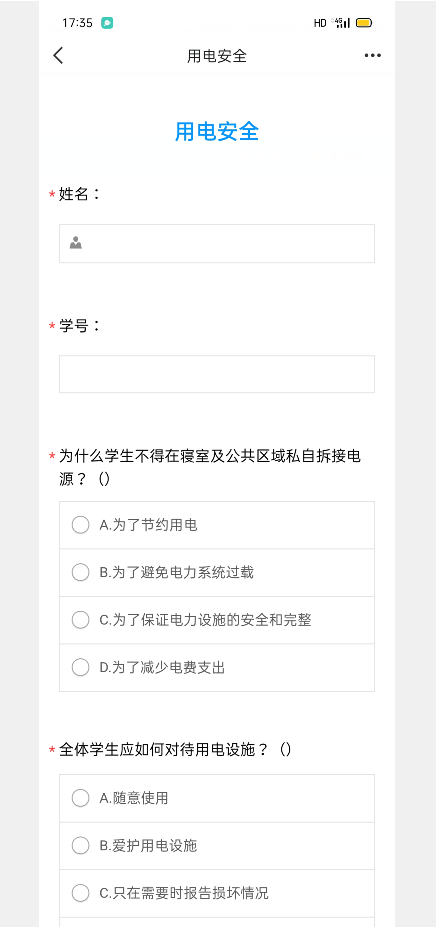The width and height of the screenshot is (436, 927).
Task: Select option A.随意使用
Action: tap(217, 798)
